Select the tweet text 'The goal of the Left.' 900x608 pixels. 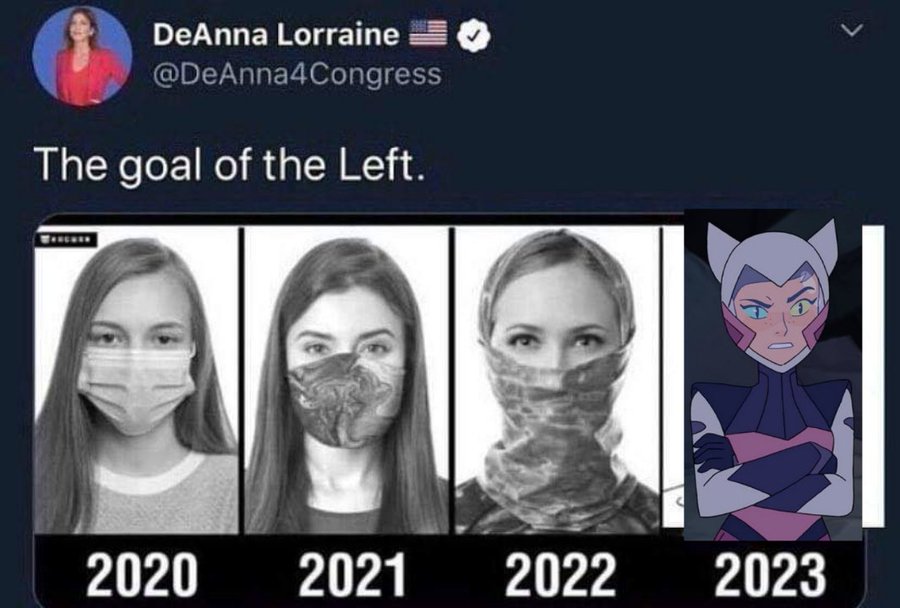[x=230, y=164]
